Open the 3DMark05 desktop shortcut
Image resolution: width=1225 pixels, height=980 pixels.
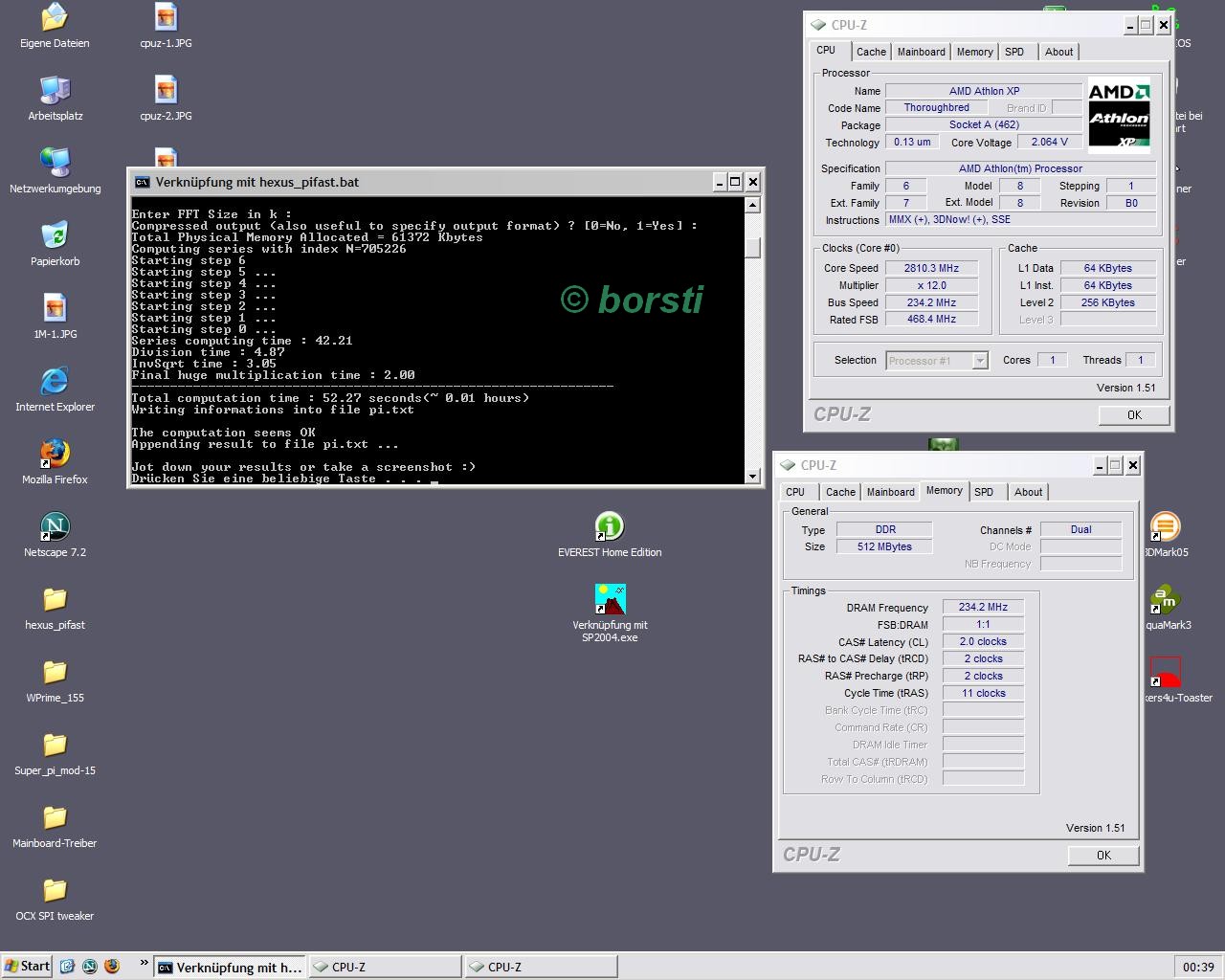click(x=1165, y=527)
